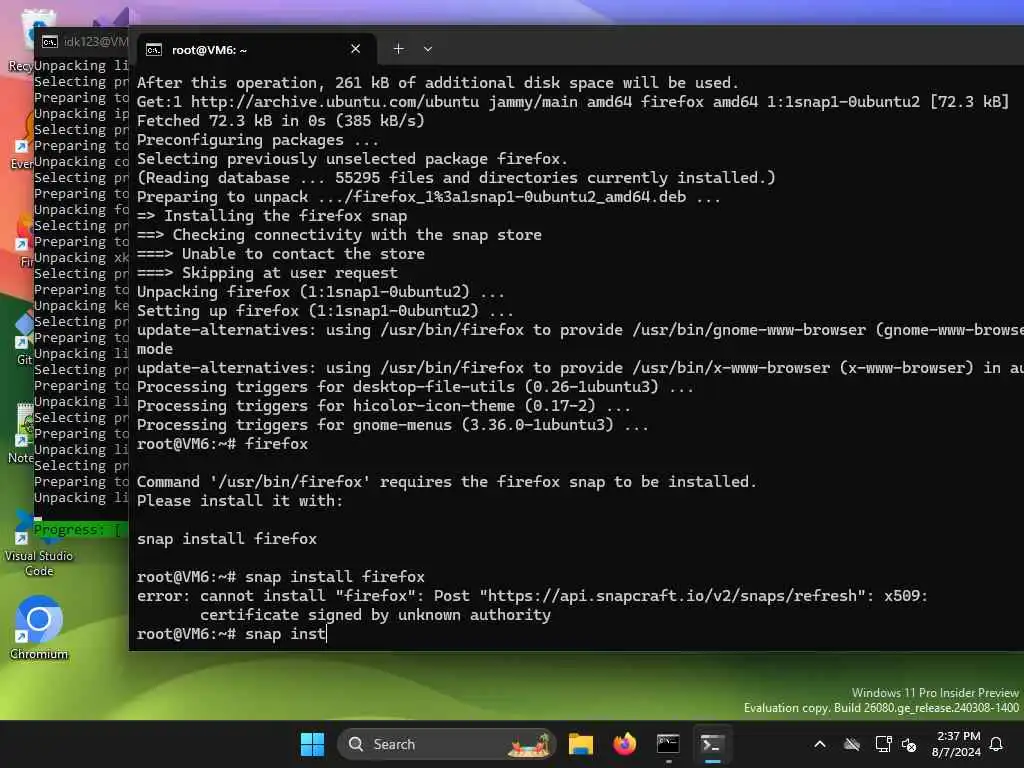This screenshot has height=768, width=1024.
Task: Switch to Windows Terminal in the taskbar
Action: [x=712, y=744]
